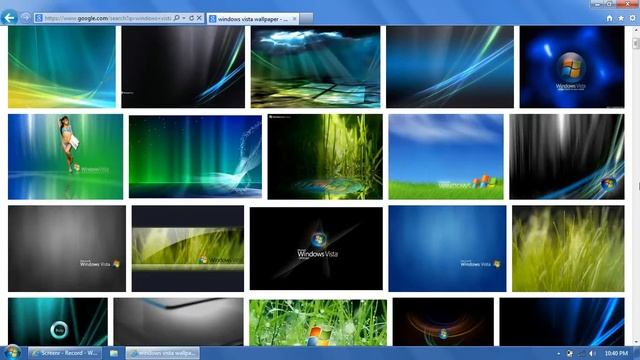Click the scrollbar up arrow
640x360 pixels.
(x=636, y=29)
